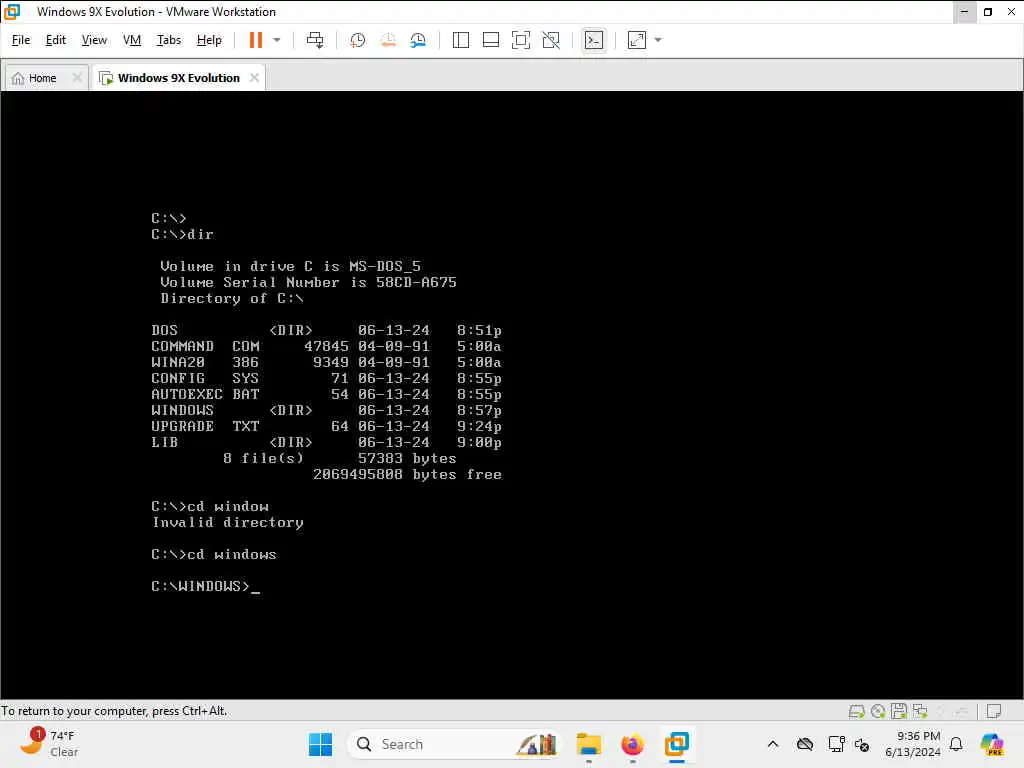Expand the stretch guest dropdown arrow

click(x=658, y=40)
